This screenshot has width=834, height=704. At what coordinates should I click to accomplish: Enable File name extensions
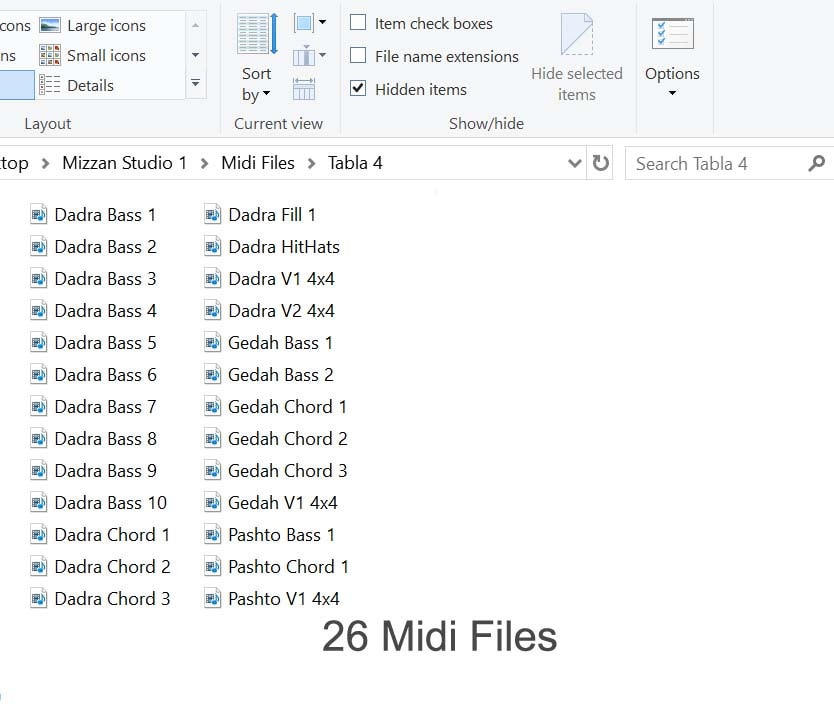pyautogui.click(x=356, y=56)
